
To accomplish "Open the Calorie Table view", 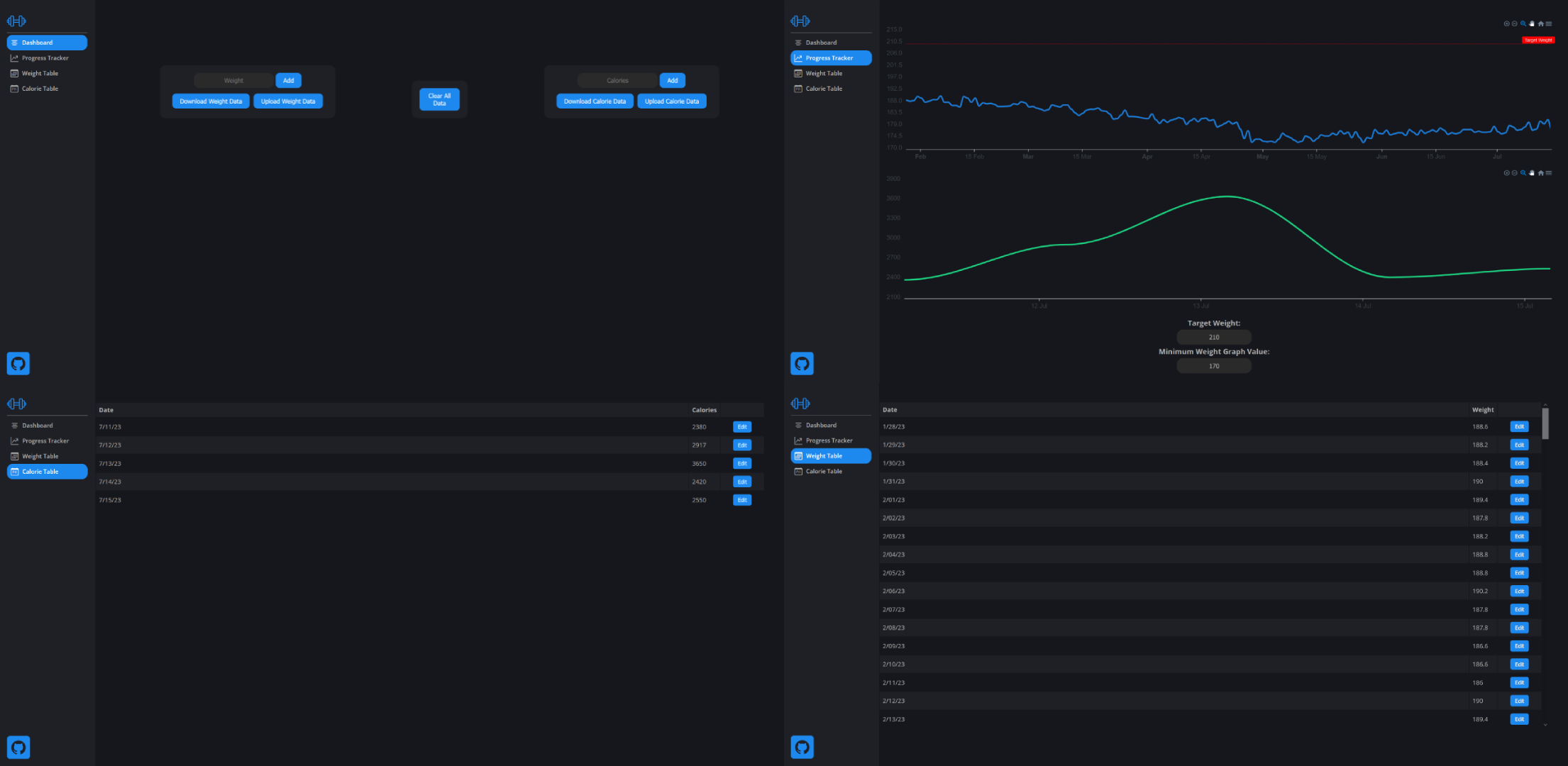I will pos(46,471).
